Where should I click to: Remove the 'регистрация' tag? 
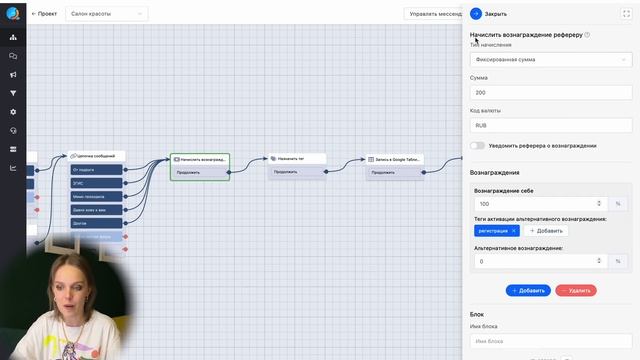[513, 231]
